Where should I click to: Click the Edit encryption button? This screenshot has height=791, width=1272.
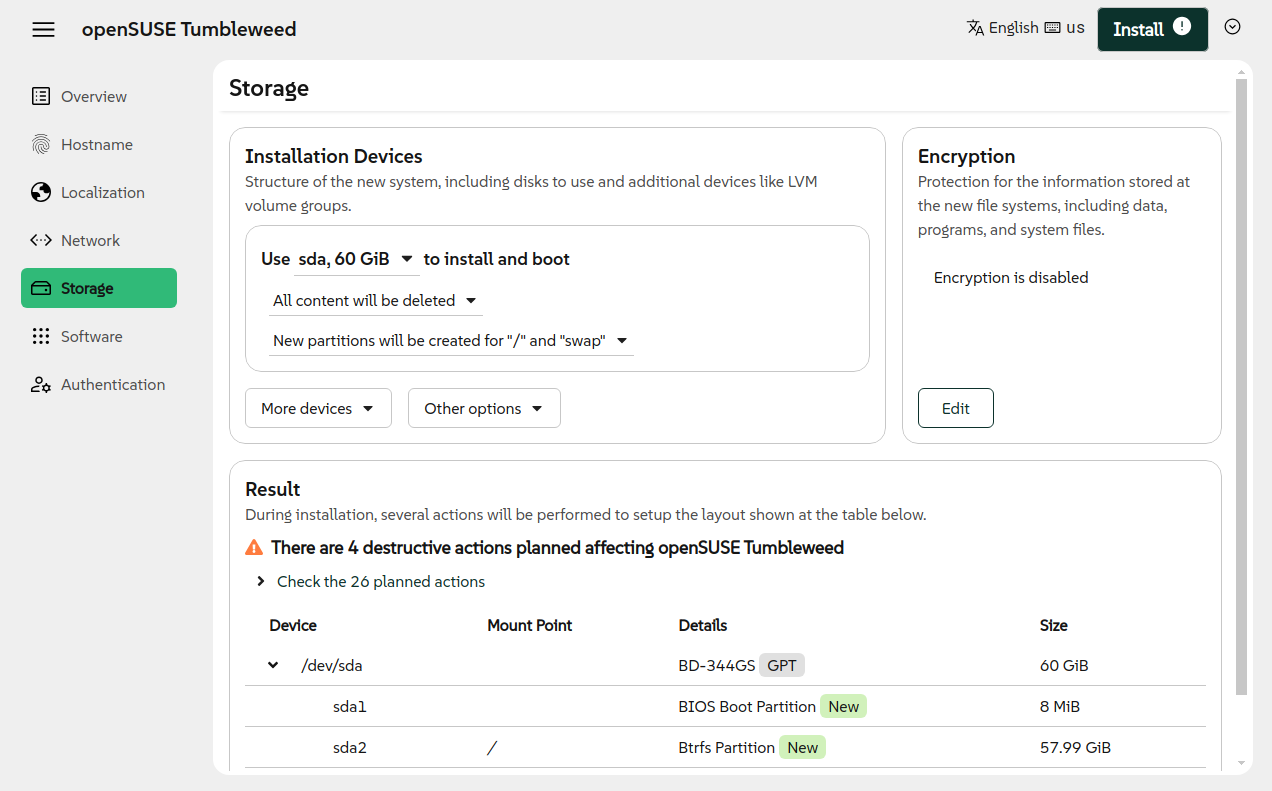click(x=956, y=408)
